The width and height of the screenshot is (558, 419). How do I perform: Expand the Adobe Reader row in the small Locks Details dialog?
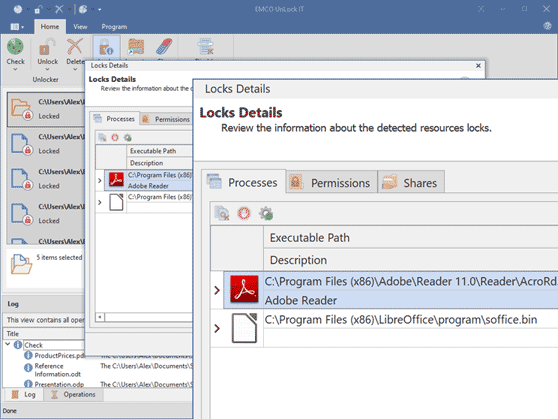[100, 180]
